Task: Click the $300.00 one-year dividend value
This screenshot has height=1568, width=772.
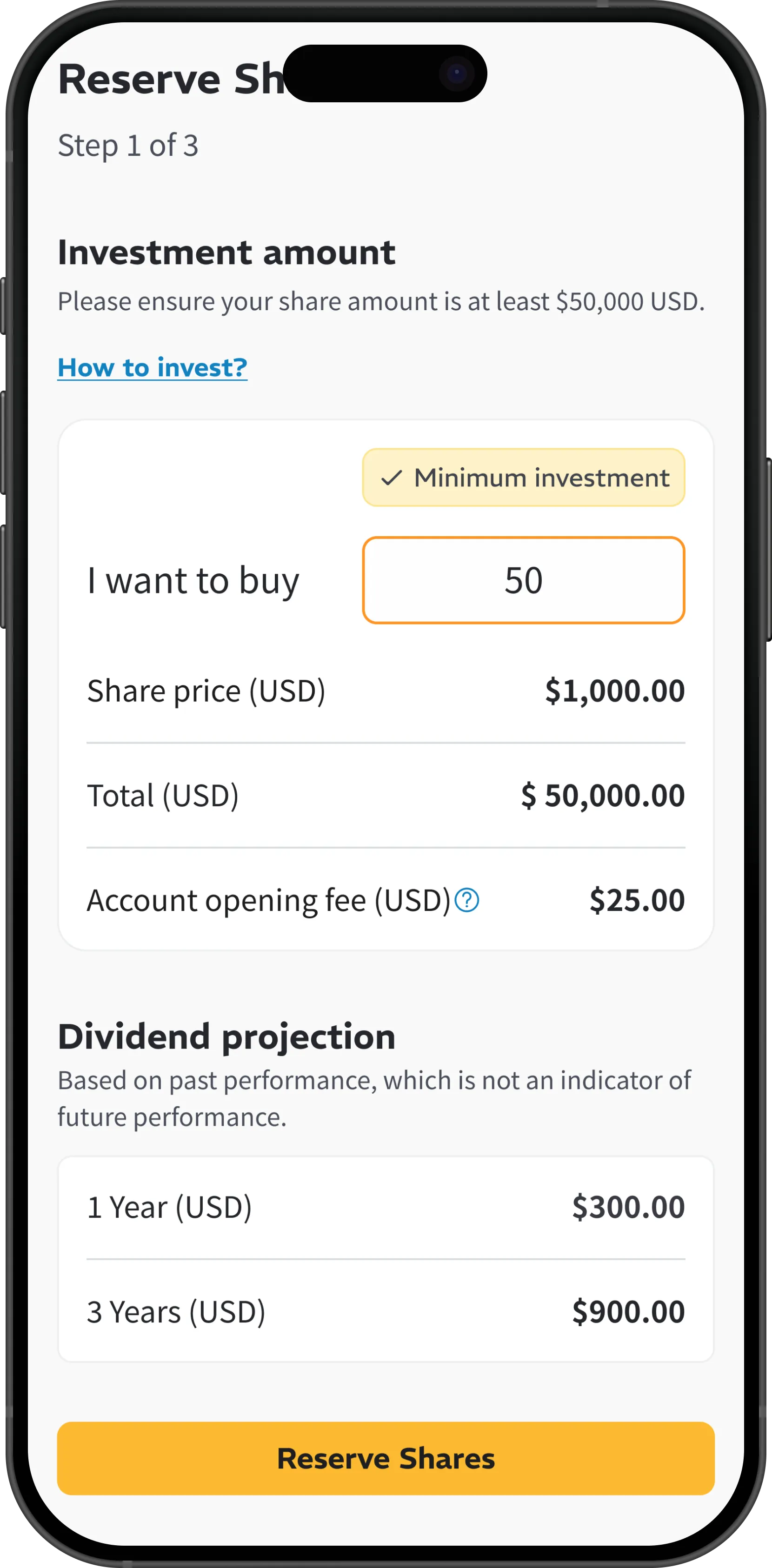Action: (628, 1207)
